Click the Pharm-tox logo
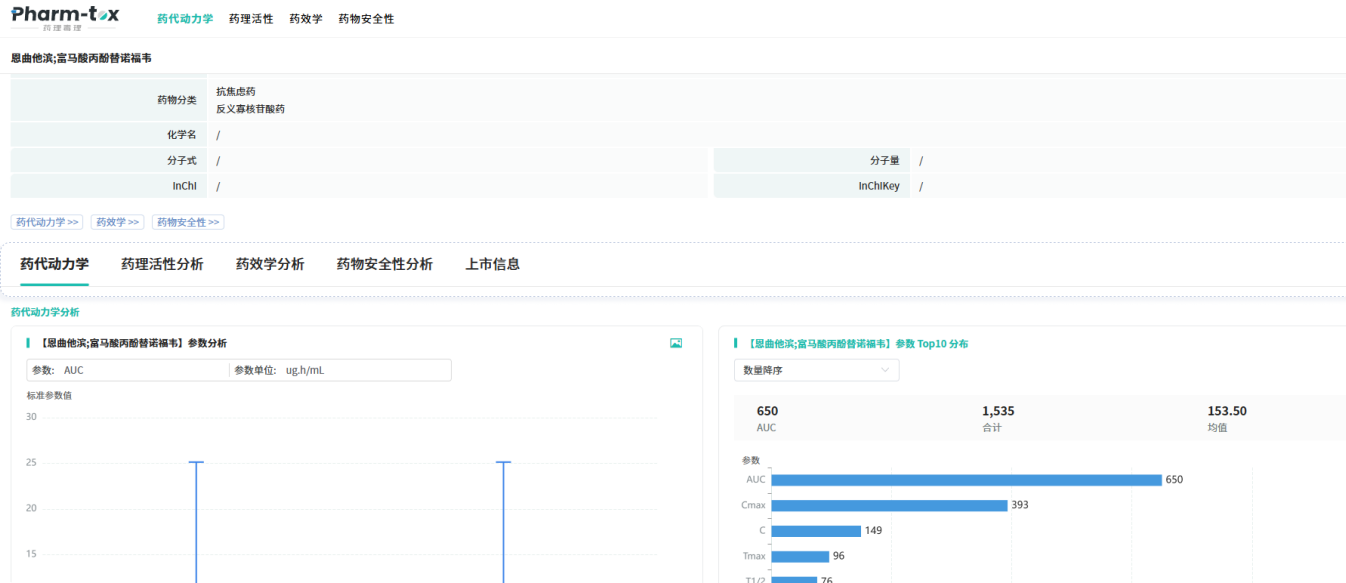 tap(65, 17)
